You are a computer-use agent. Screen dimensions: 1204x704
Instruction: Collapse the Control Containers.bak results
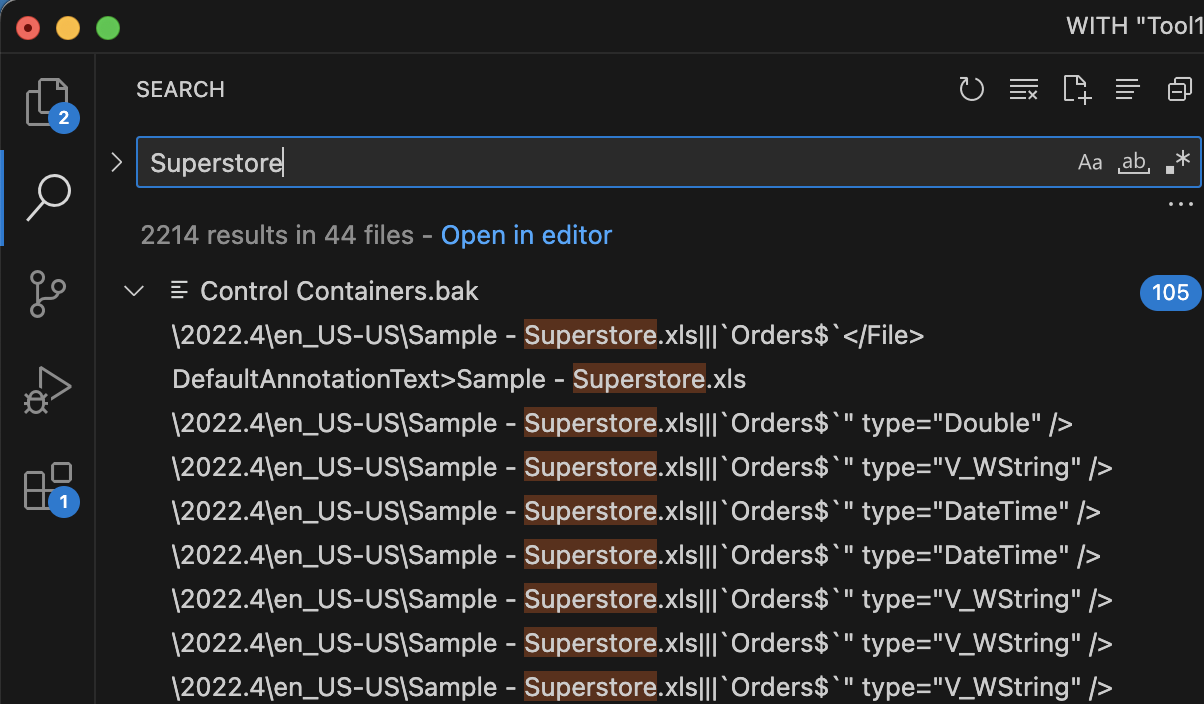point(133,290)
